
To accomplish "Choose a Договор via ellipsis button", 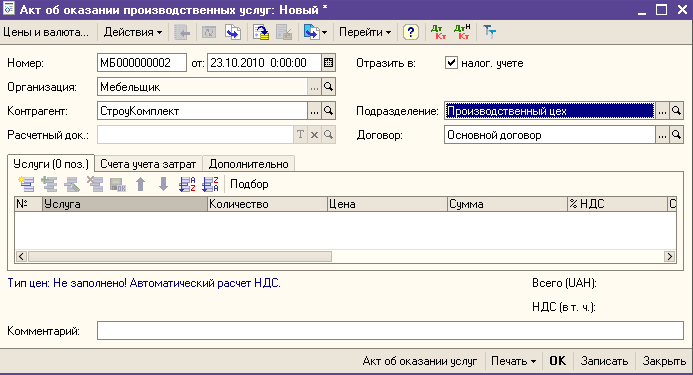I will coord(662,134).
